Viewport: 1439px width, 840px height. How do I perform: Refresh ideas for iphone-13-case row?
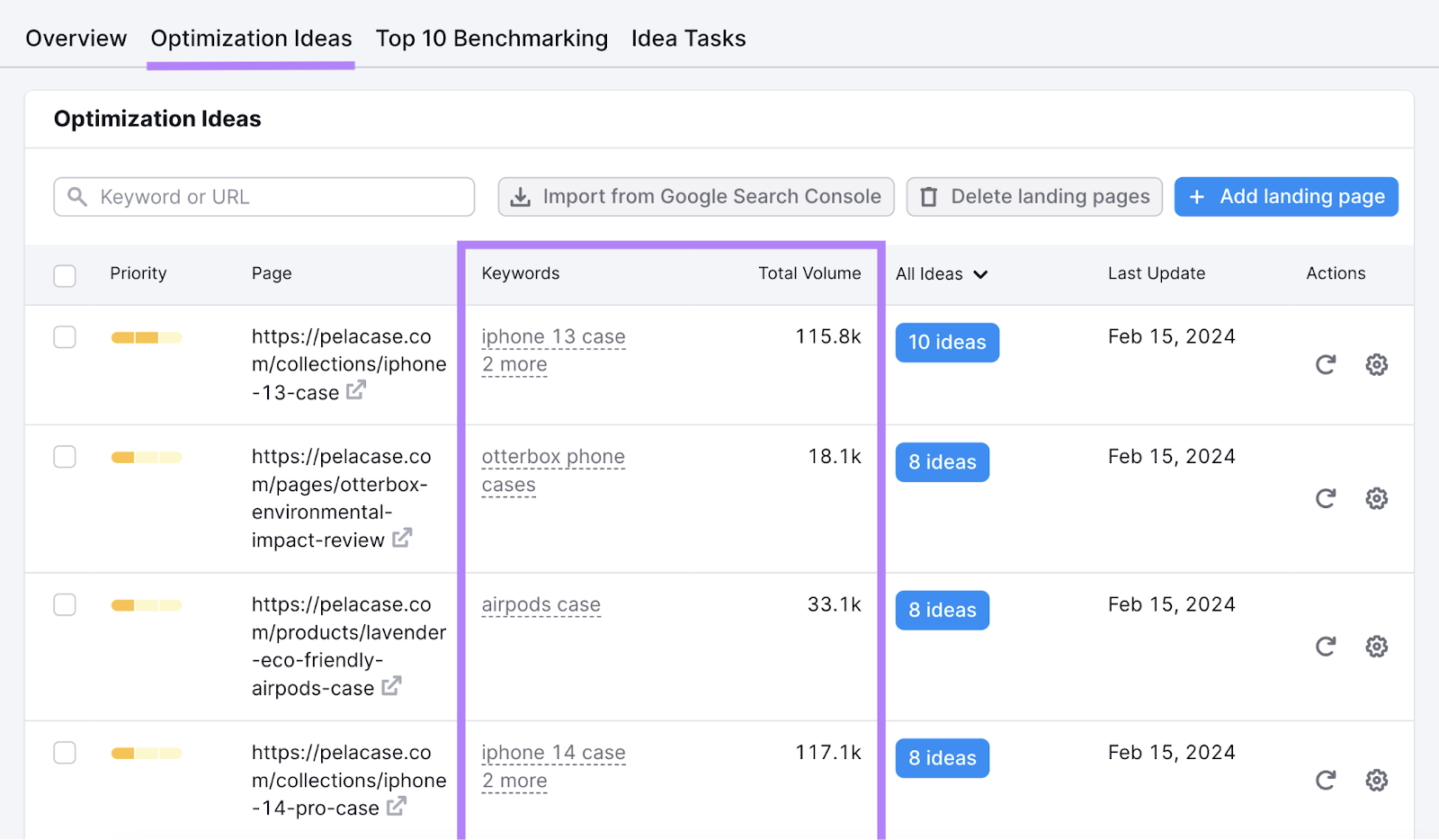click(x=1326, y=364)
